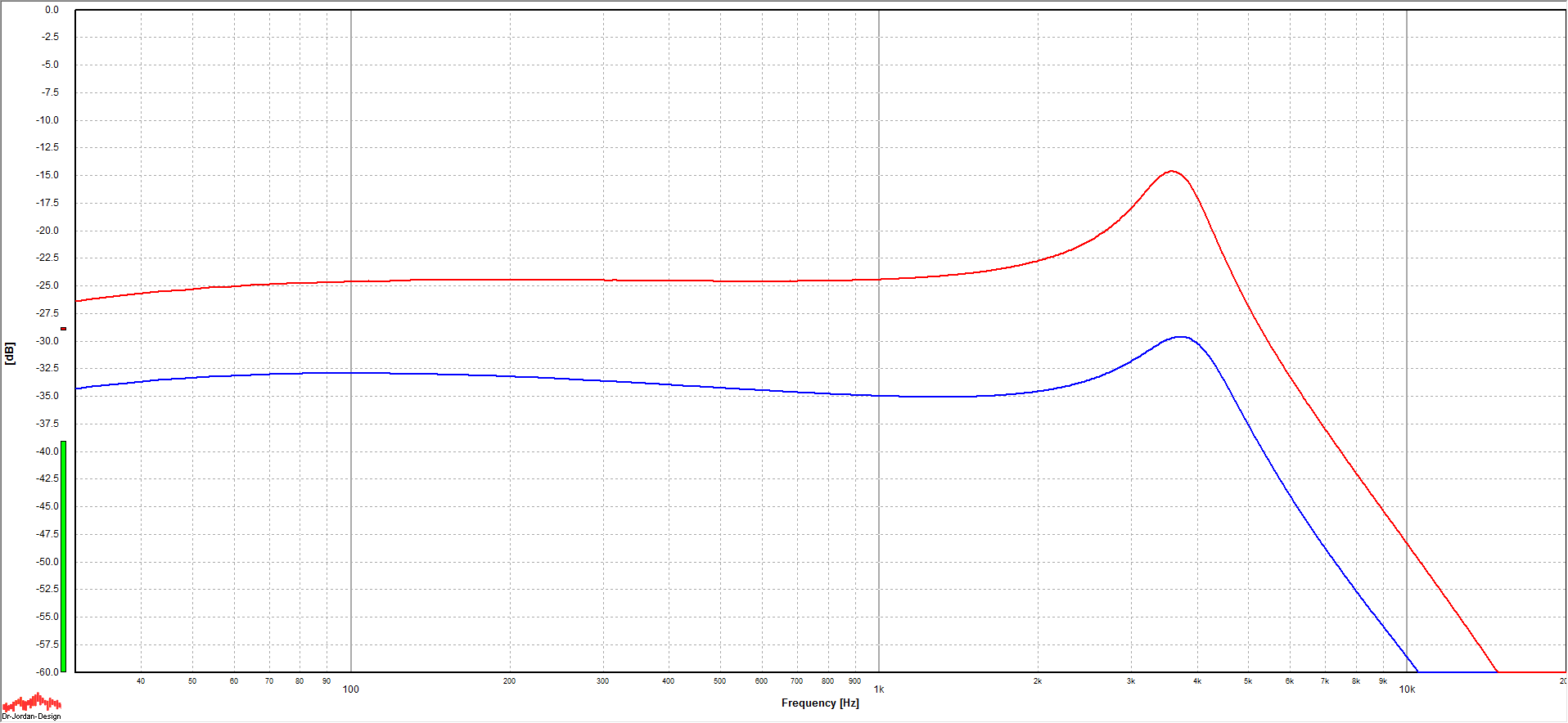Image resolution: width=1568 pixels, height=723 pixels.
Task: Select the 100 Hz frequency axis label
Action: [x=350, y=689]
